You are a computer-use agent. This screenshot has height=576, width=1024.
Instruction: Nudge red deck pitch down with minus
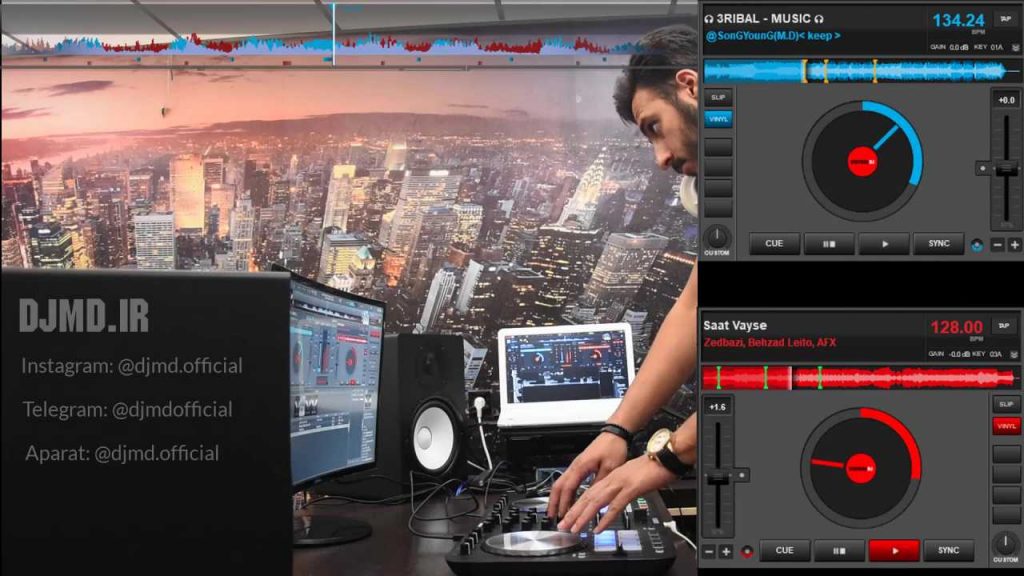click(709, 552)
